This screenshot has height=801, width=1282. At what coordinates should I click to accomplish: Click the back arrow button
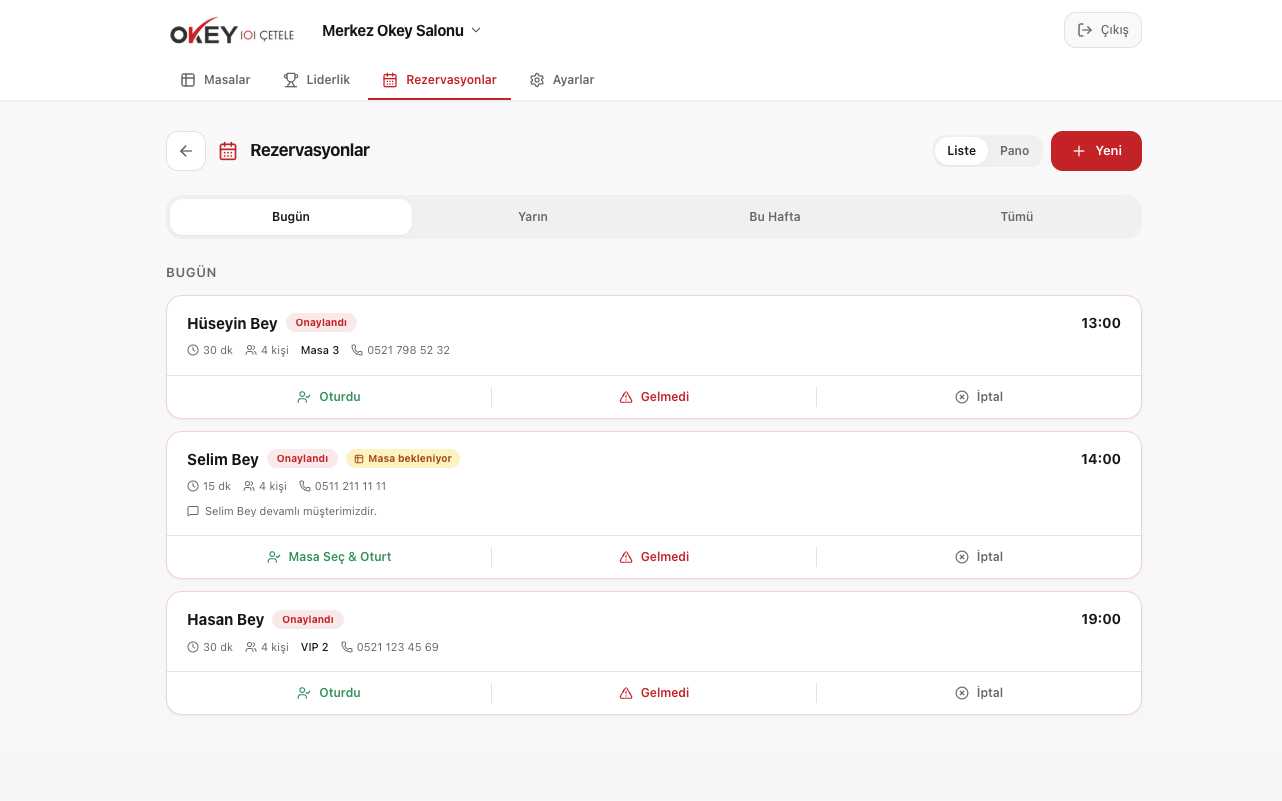coord(186,151)
